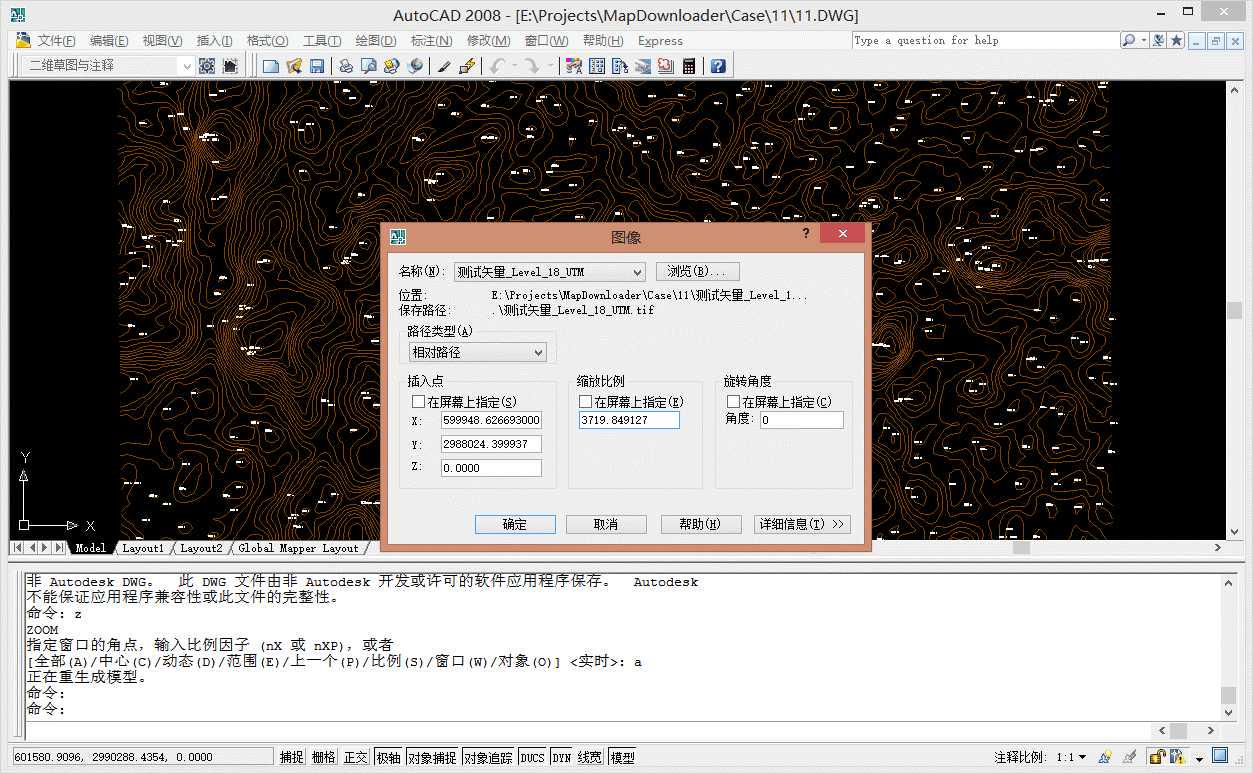Click the New drawing toolbar icon
Viewport: 1253px width, 774px height.
[x=271, y=66]
